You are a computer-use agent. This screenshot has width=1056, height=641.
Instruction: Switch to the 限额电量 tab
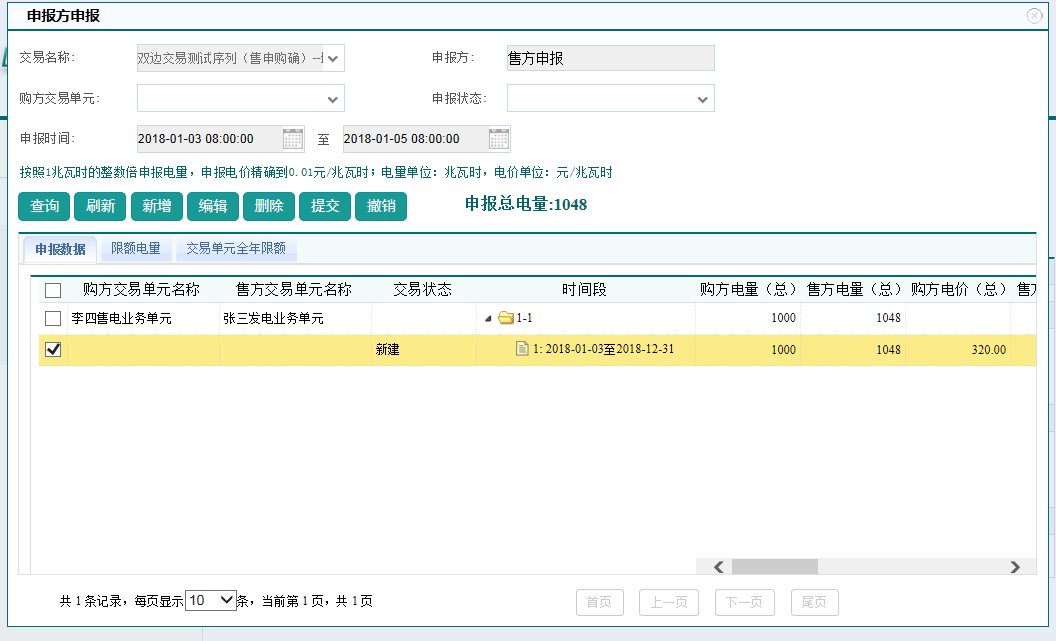[x=136, y=249]
